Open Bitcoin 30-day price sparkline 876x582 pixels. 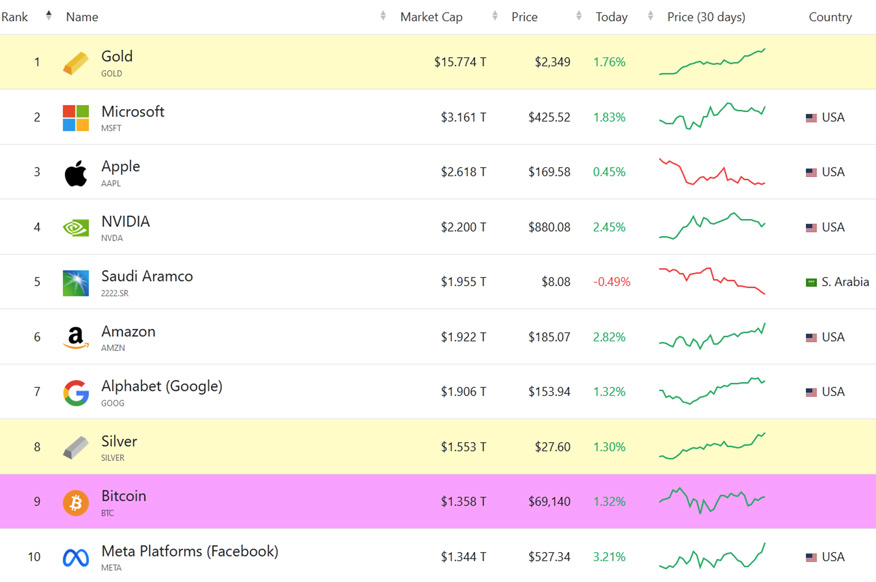tap(712, 500)
